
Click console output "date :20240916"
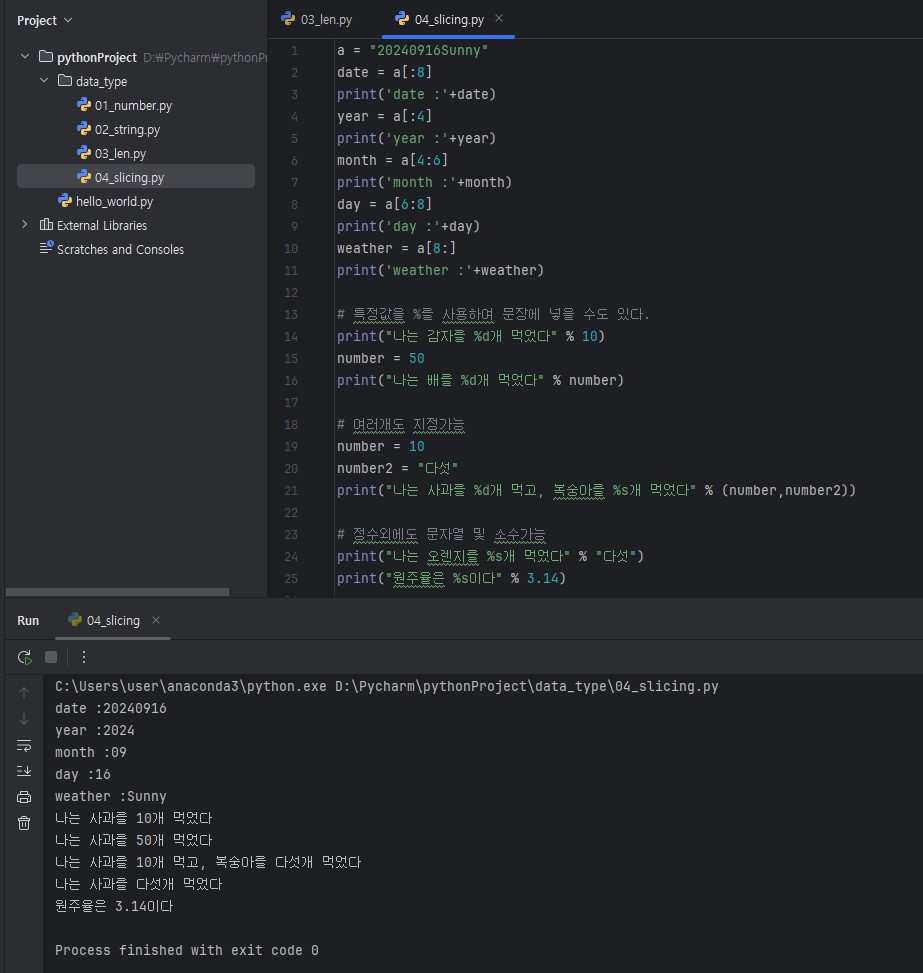(110, 709)
